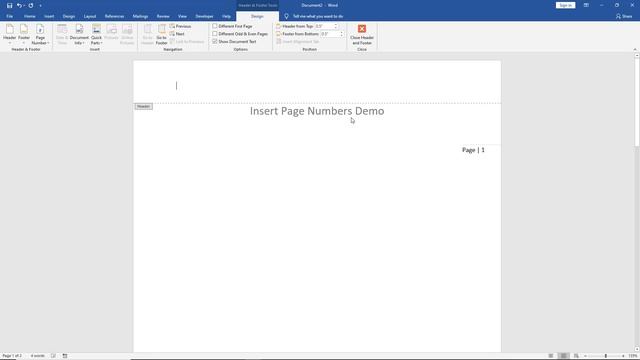Insert Date & Time
Image resolution: width=640 pixels, height=360 pixels.
[62, 34]
